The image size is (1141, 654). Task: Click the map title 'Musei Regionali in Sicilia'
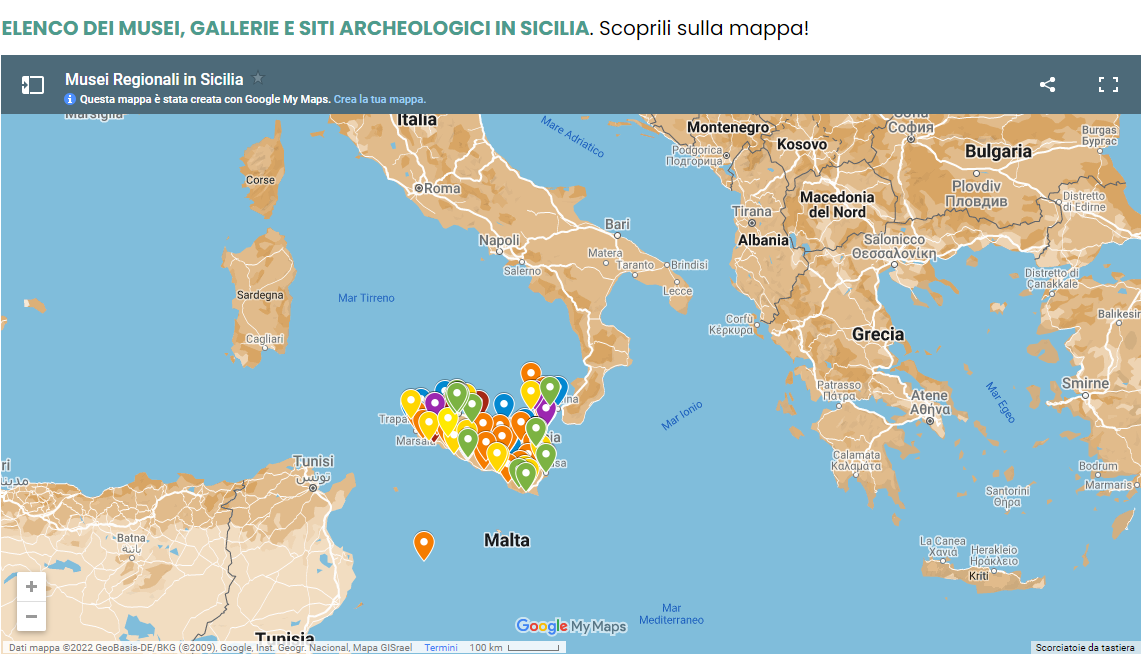(154, 79)
